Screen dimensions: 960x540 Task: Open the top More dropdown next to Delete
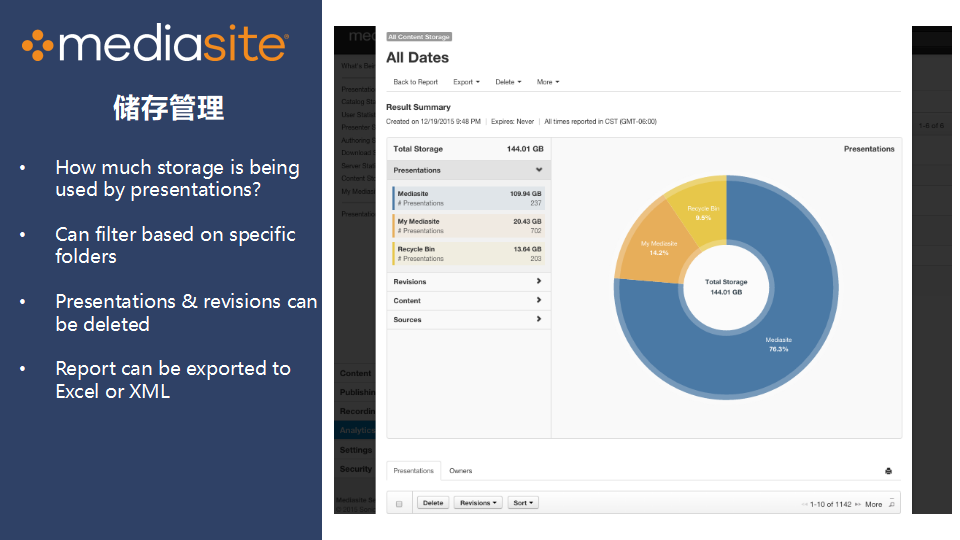[x=548, y=82]
